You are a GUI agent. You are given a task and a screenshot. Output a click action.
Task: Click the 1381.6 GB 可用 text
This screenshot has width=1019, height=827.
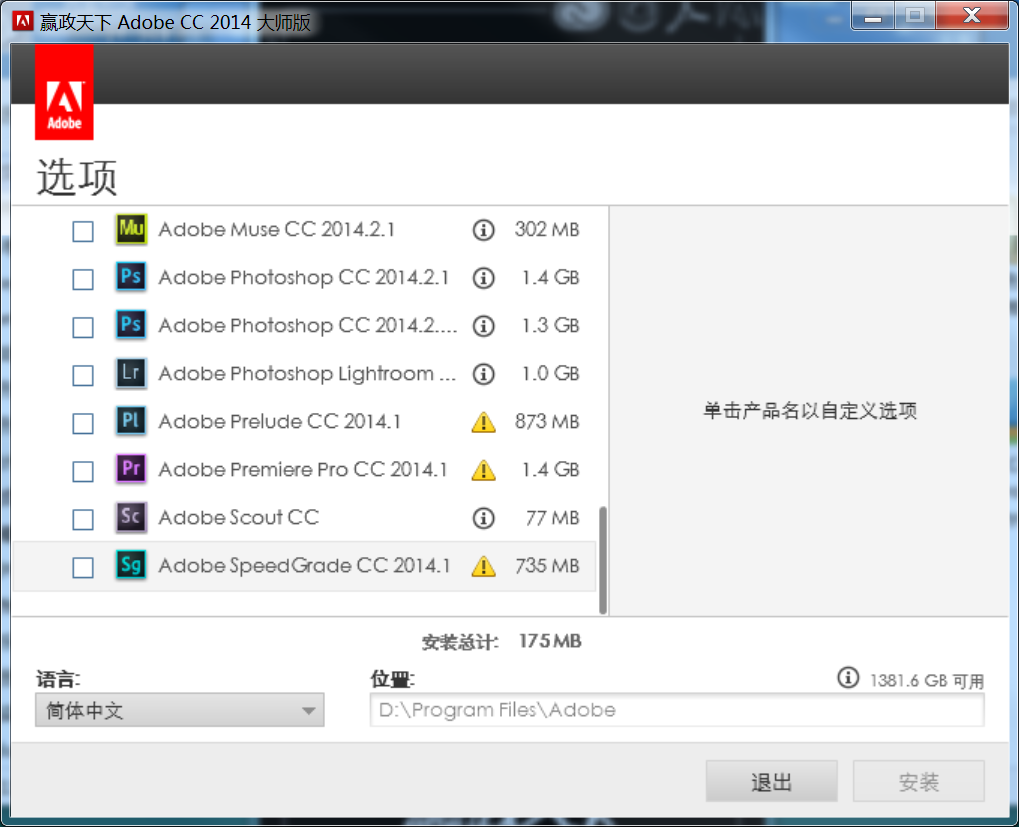point(927,681)
